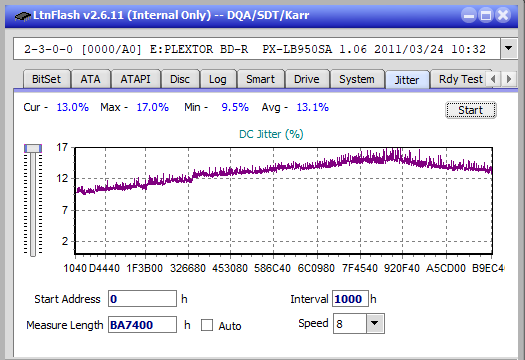Go to the Log tab
The width and height of the screenshot is (525, 360).
click(x=218, y=79)
